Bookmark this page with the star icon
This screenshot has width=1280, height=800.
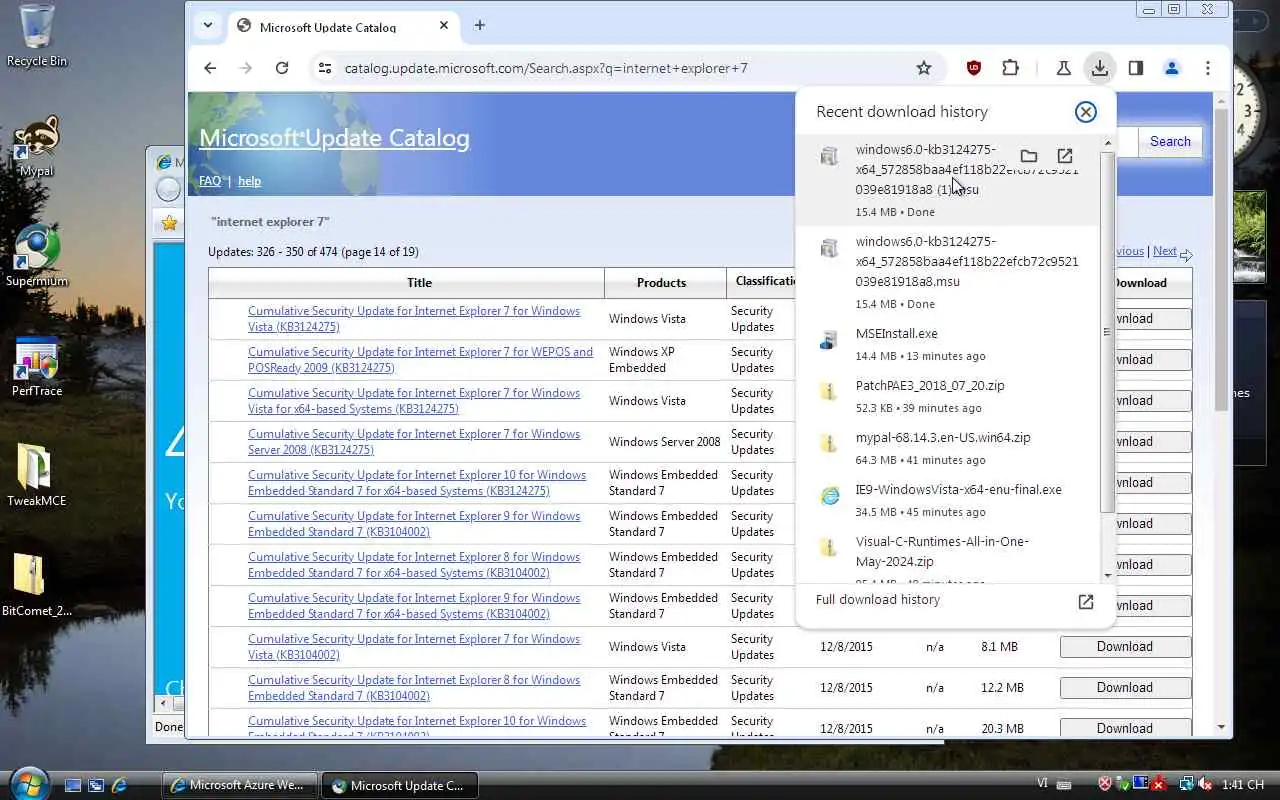(924, 68)
